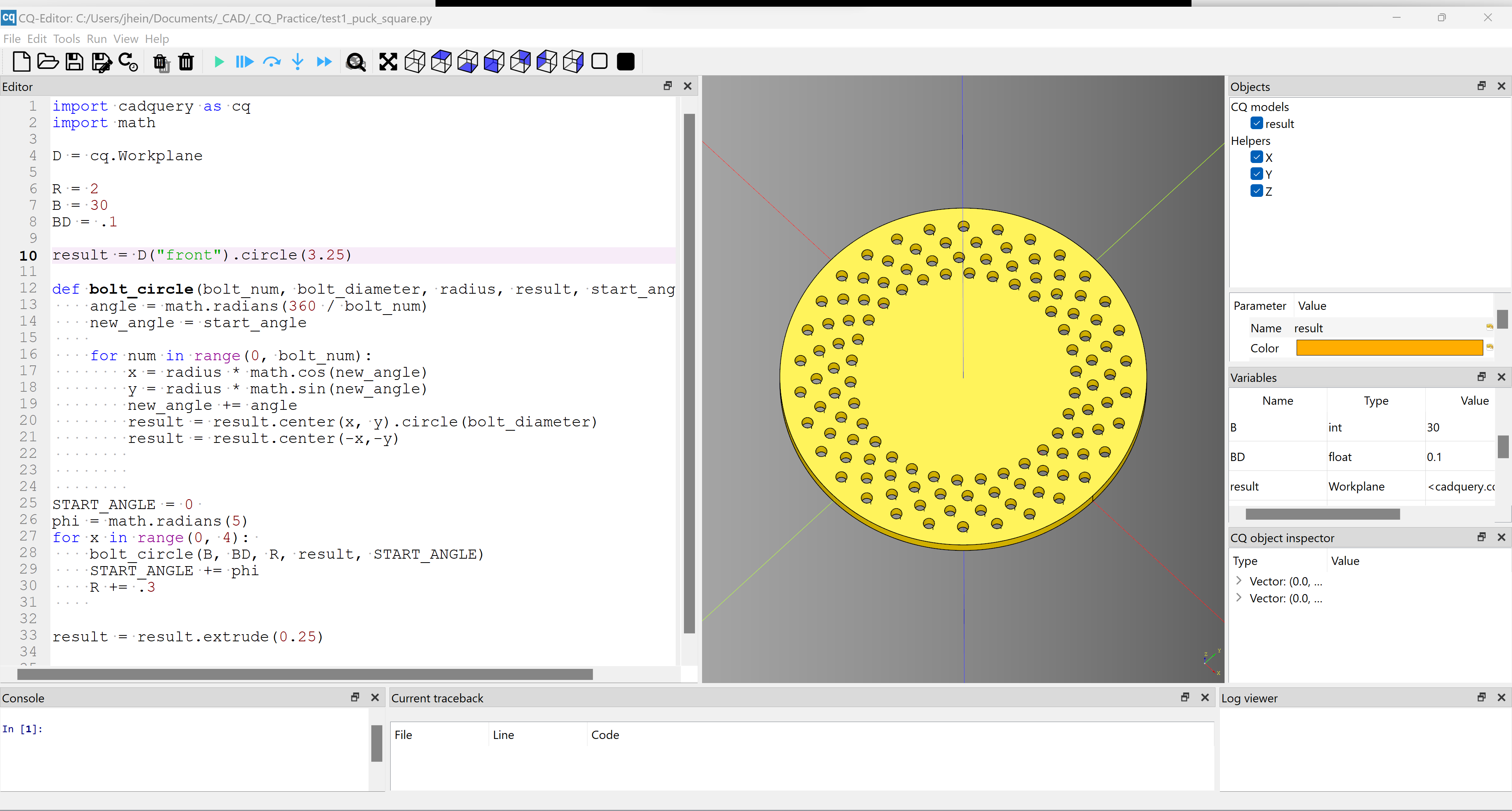
Task: Close the Editor panel
Action: coord(688,86)
